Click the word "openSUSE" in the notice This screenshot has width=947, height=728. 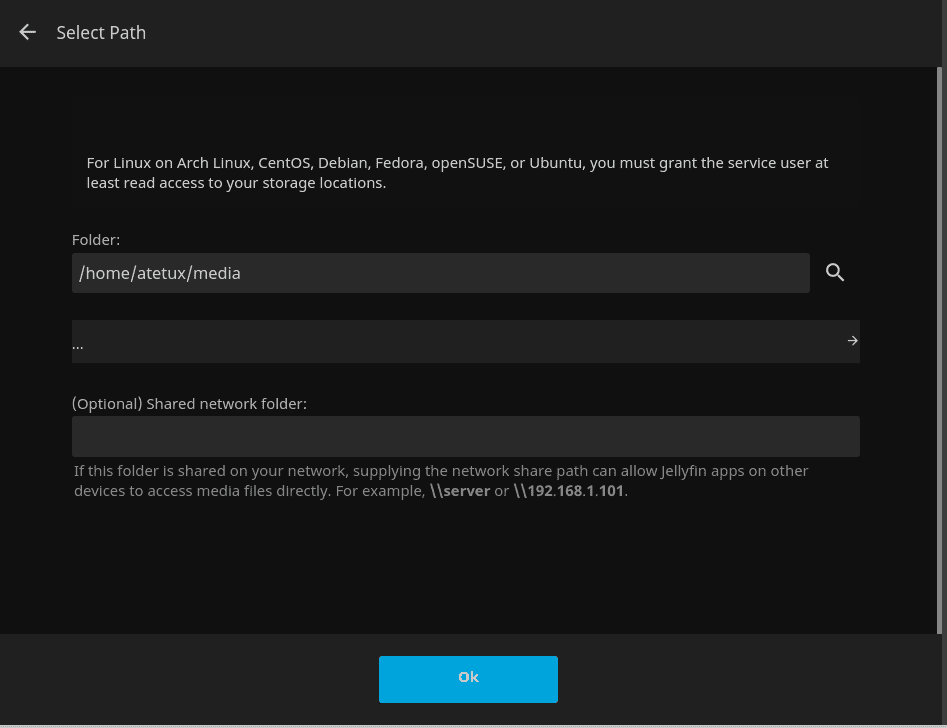(x=468, y=162)
